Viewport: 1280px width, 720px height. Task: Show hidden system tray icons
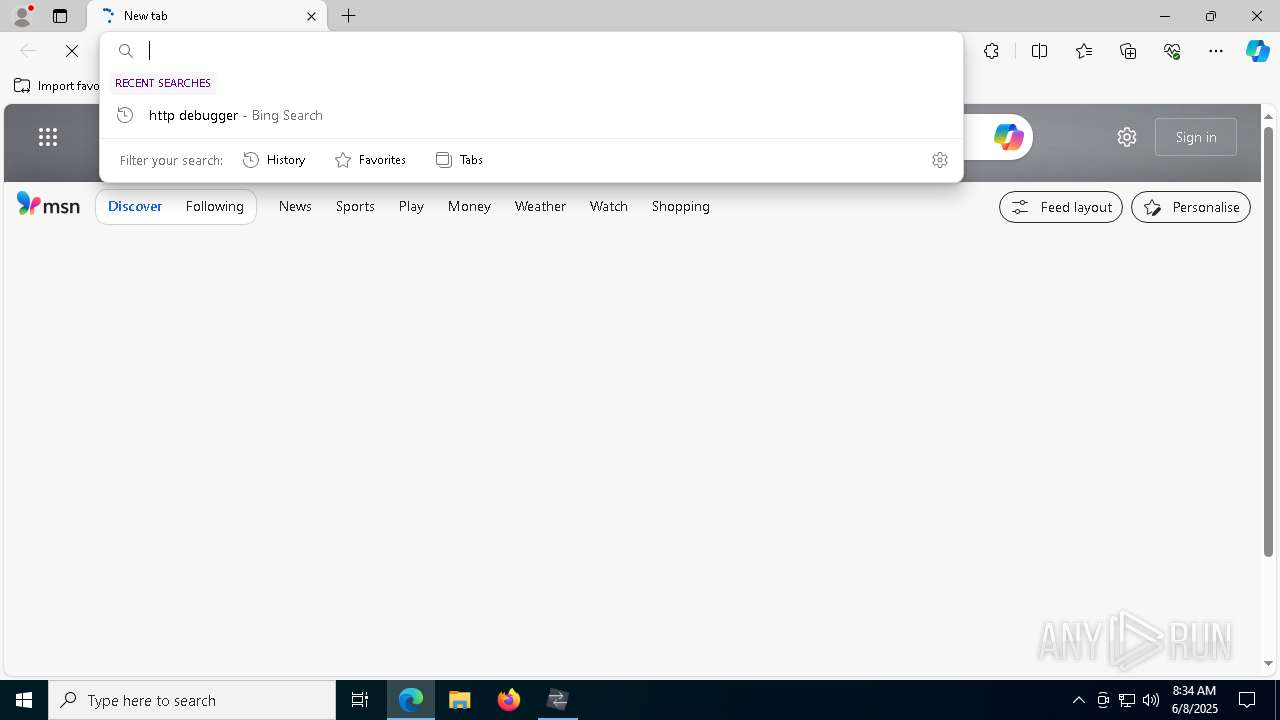[x=1078, y=700]
